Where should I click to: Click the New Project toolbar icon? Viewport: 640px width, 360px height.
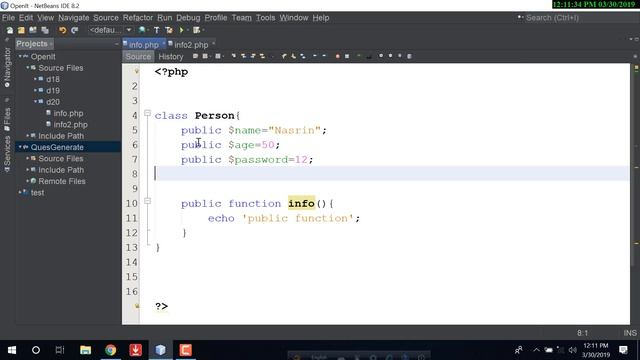(x=21, y=30)
